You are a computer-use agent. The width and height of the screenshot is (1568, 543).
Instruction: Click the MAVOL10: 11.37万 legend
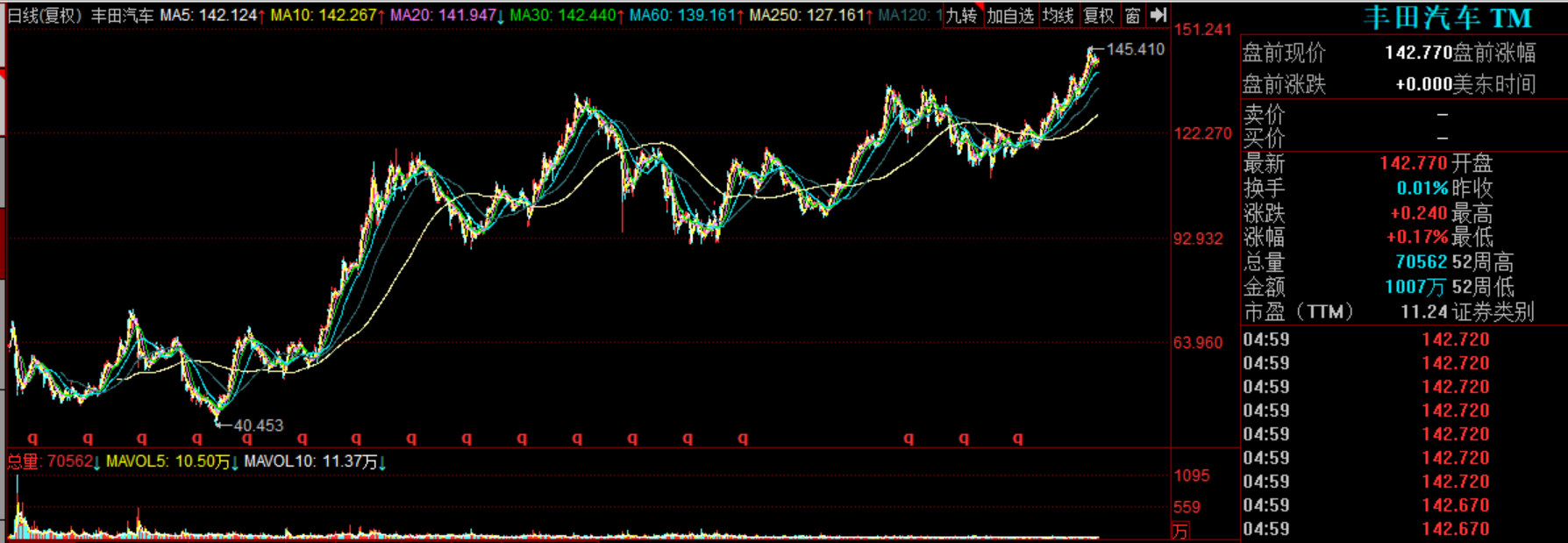point(316,461)
